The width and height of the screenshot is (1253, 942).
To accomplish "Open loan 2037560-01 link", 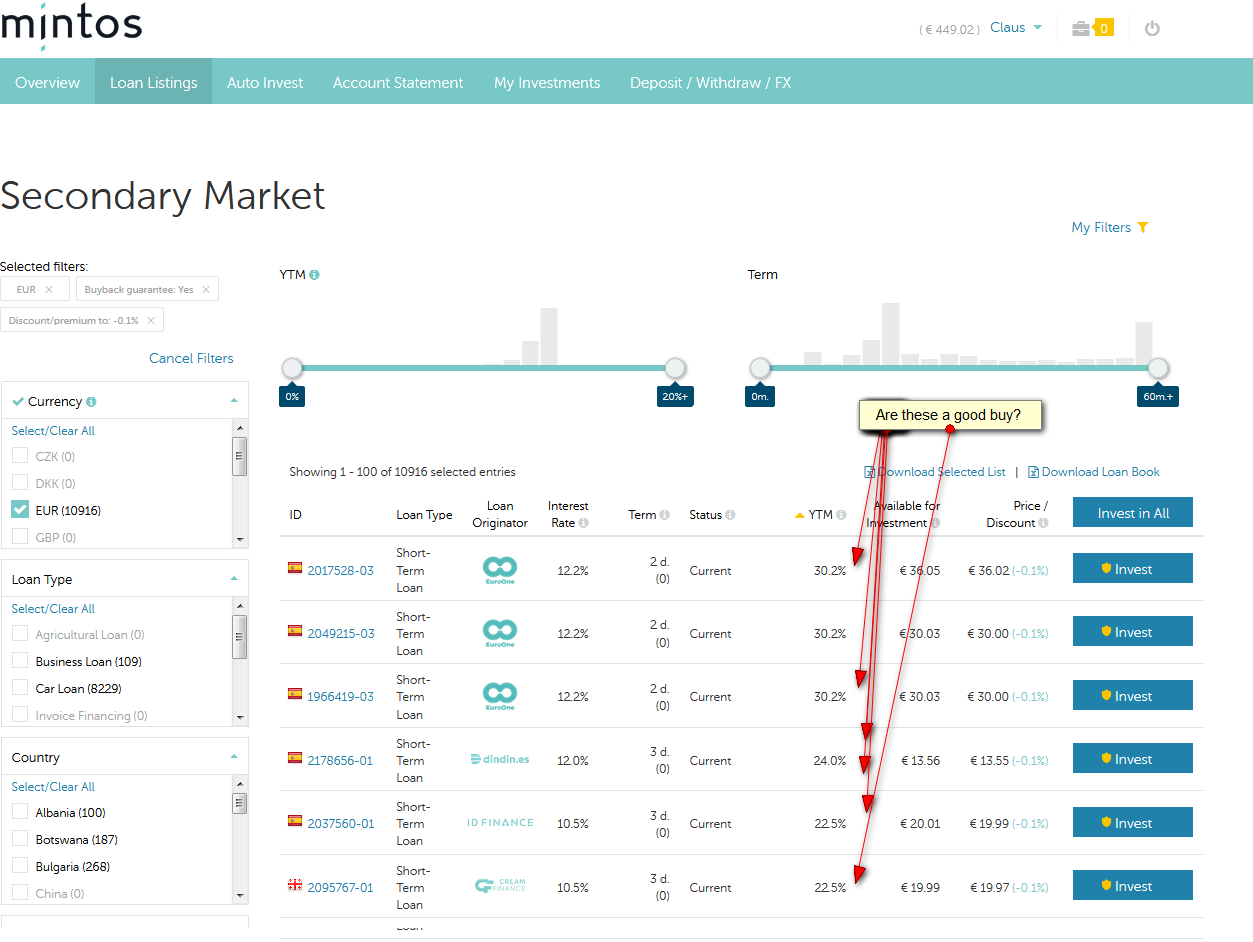I will tap(341, 824).
